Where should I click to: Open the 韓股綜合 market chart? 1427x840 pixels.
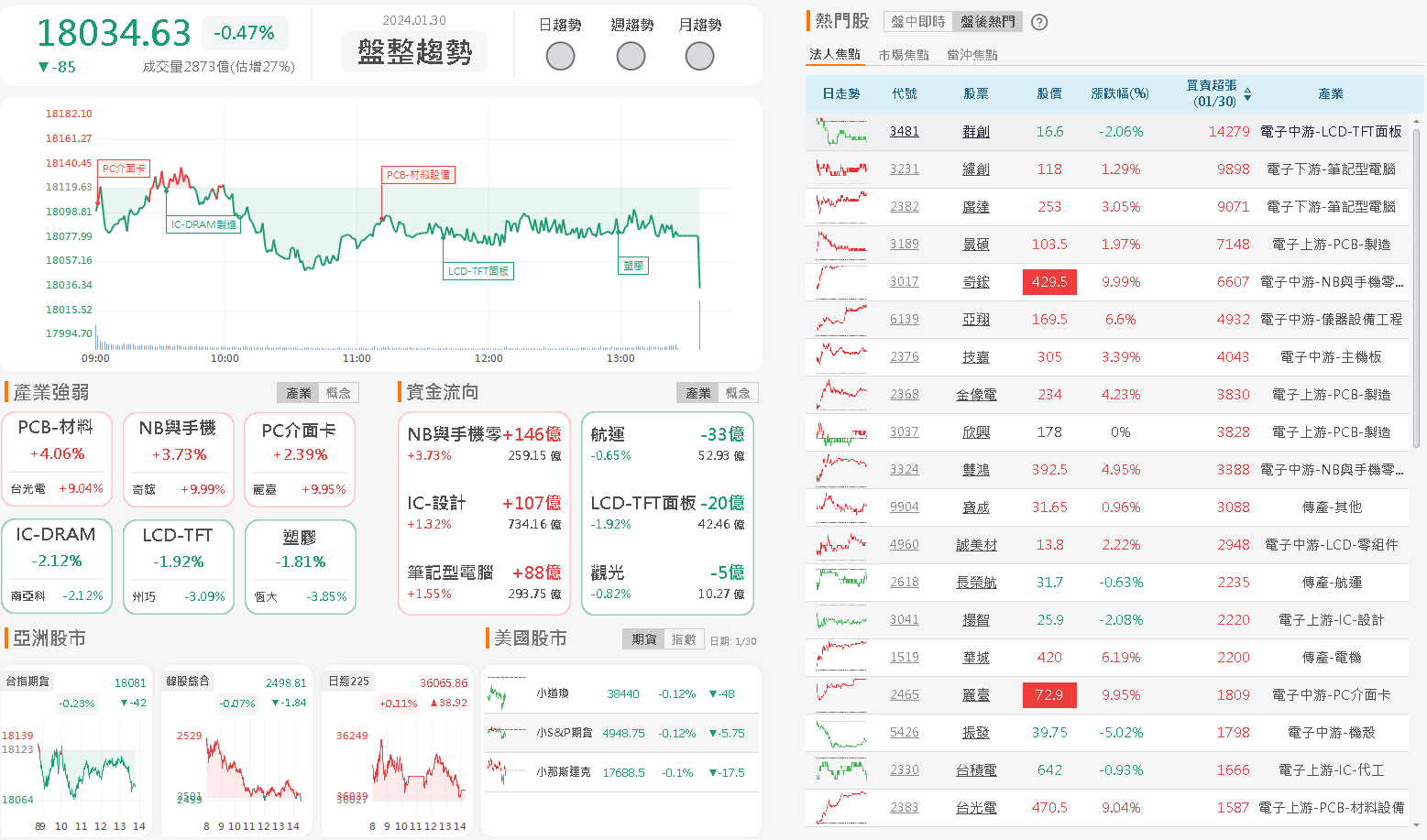[236, 751]
